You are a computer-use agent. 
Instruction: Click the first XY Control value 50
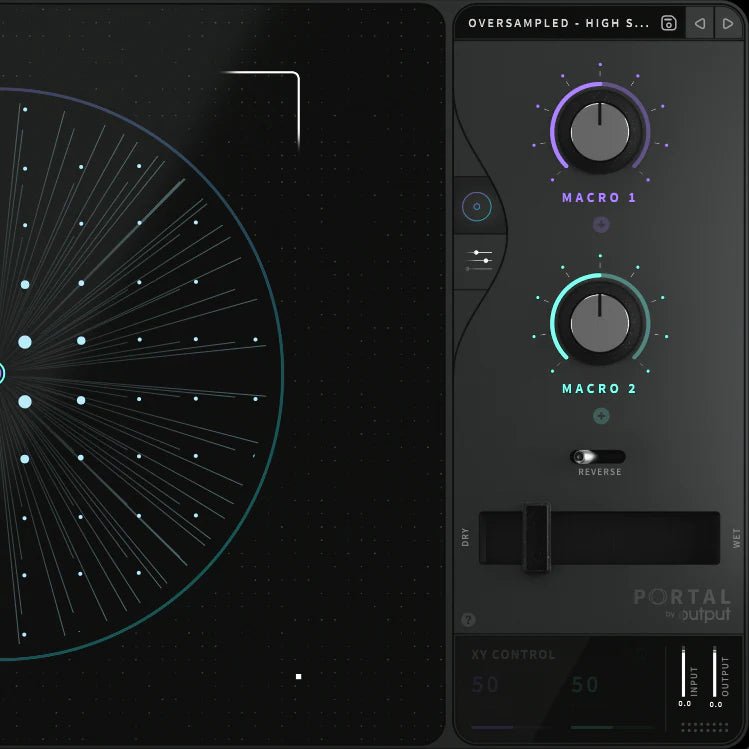click(485, 685)
